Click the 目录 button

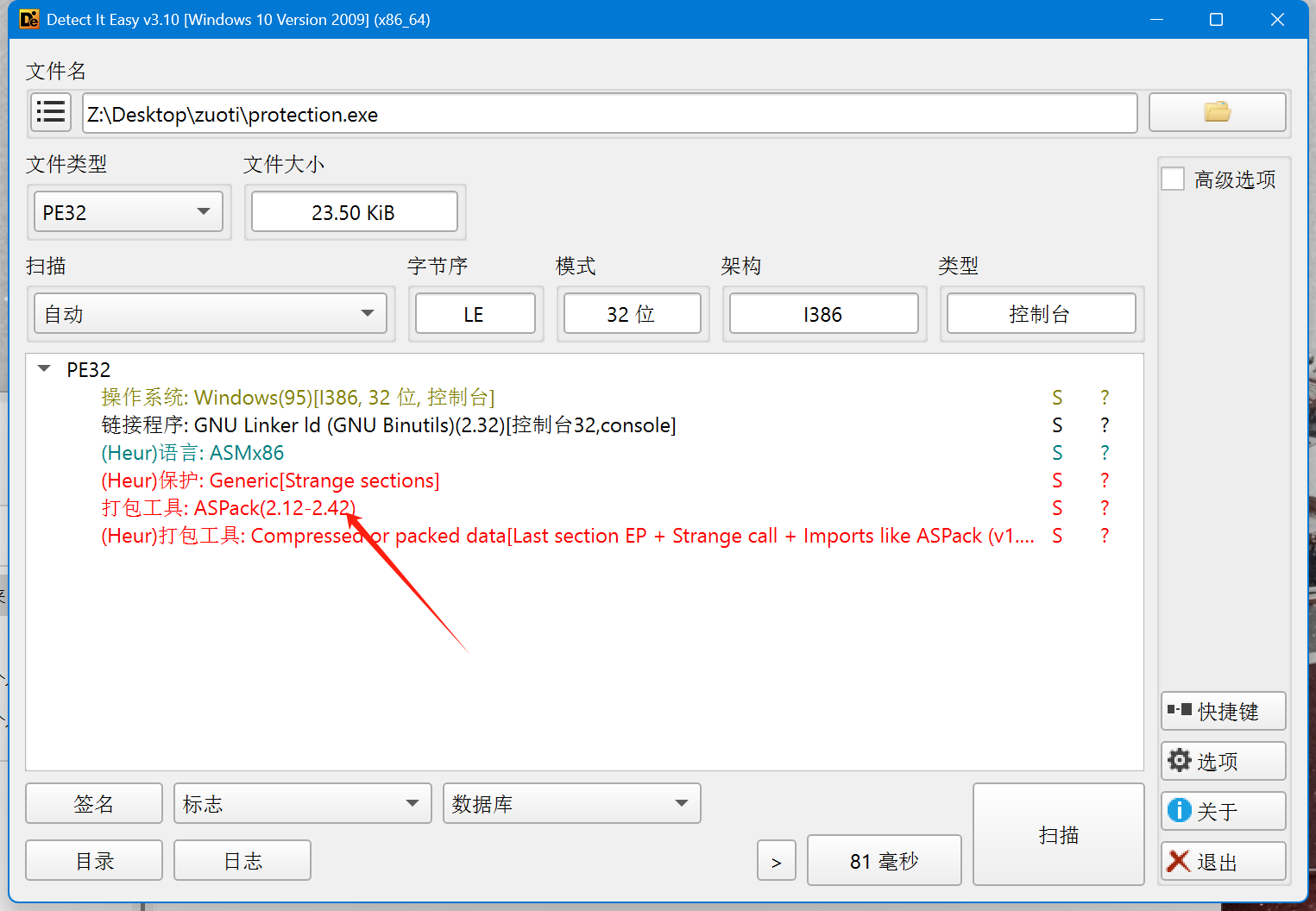[94, 860]
